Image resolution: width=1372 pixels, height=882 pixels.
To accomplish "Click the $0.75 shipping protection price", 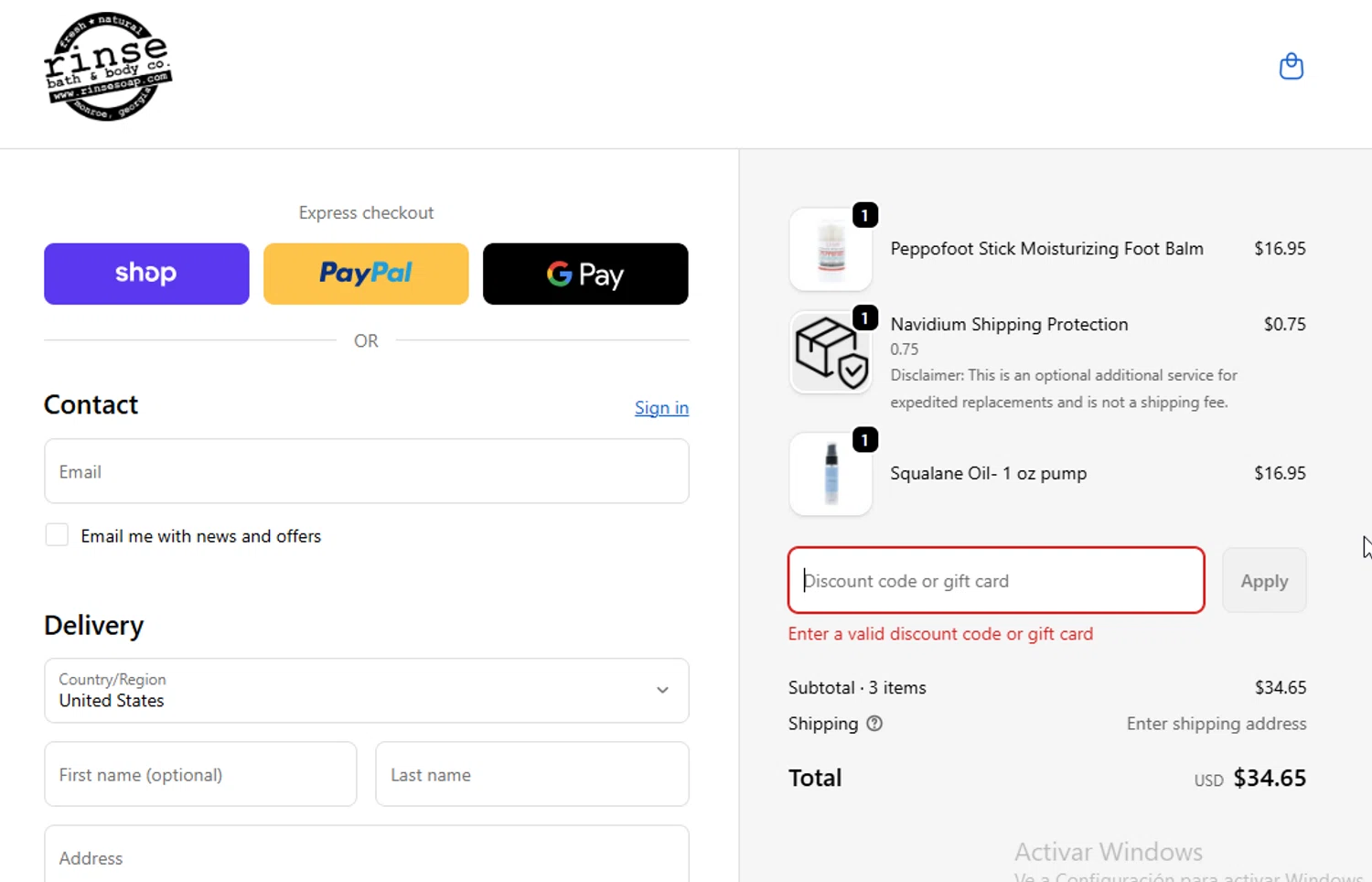I will click(x=1285, y=325).
